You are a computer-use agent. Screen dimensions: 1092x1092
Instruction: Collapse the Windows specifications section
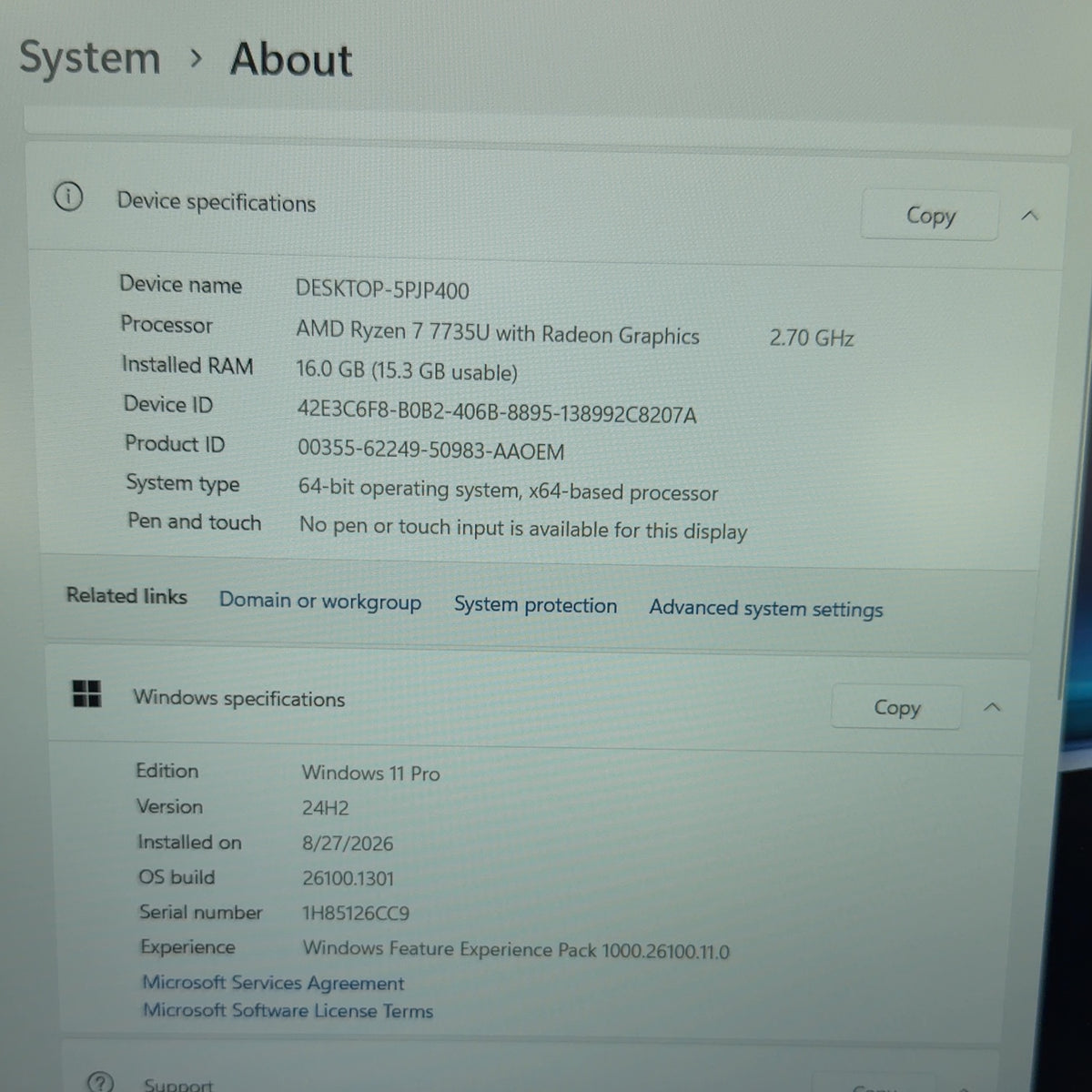(x=992, y=707)
